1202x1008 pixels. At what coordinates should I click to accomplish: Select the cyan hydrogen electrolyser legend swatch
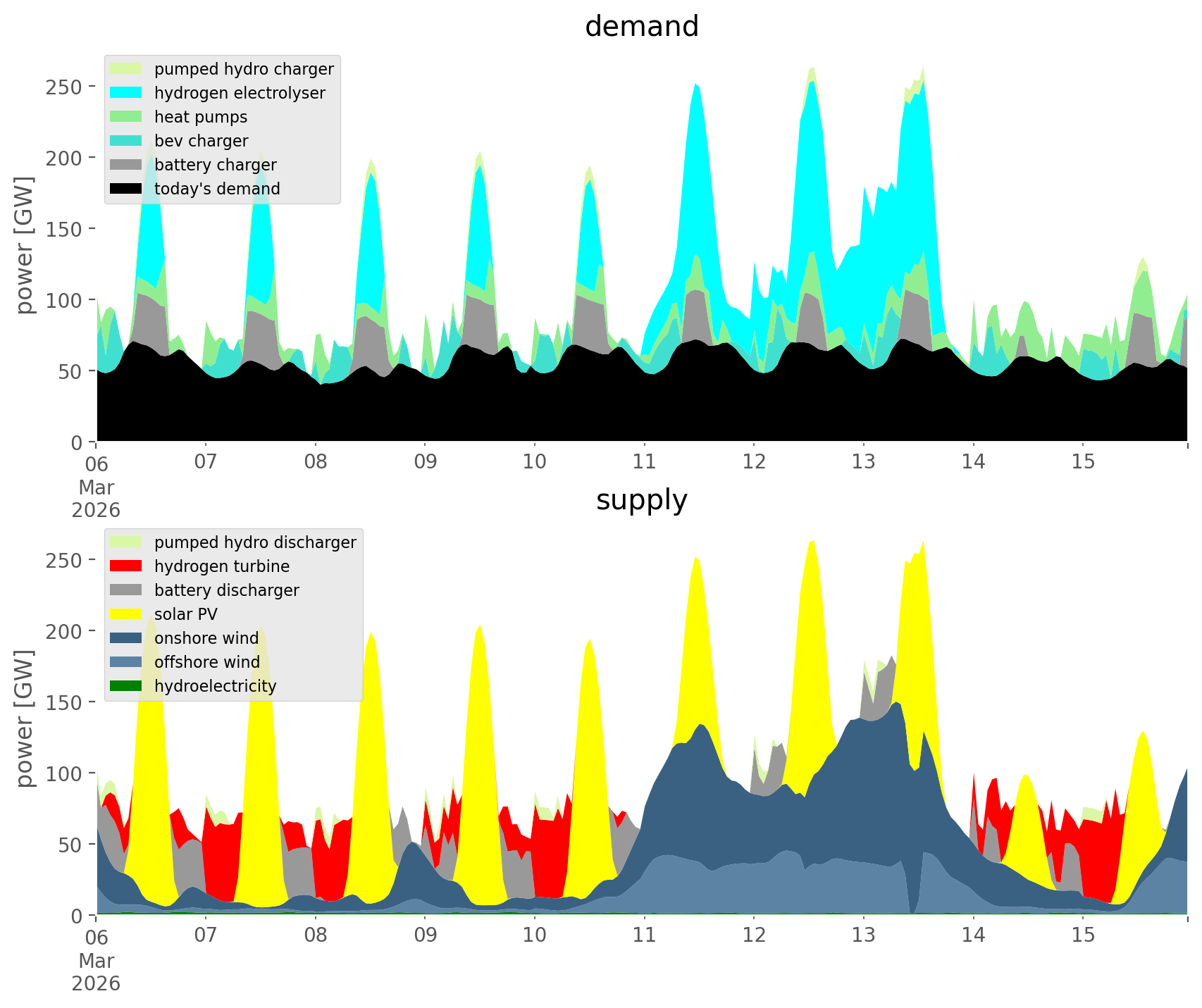click(126, 93)
